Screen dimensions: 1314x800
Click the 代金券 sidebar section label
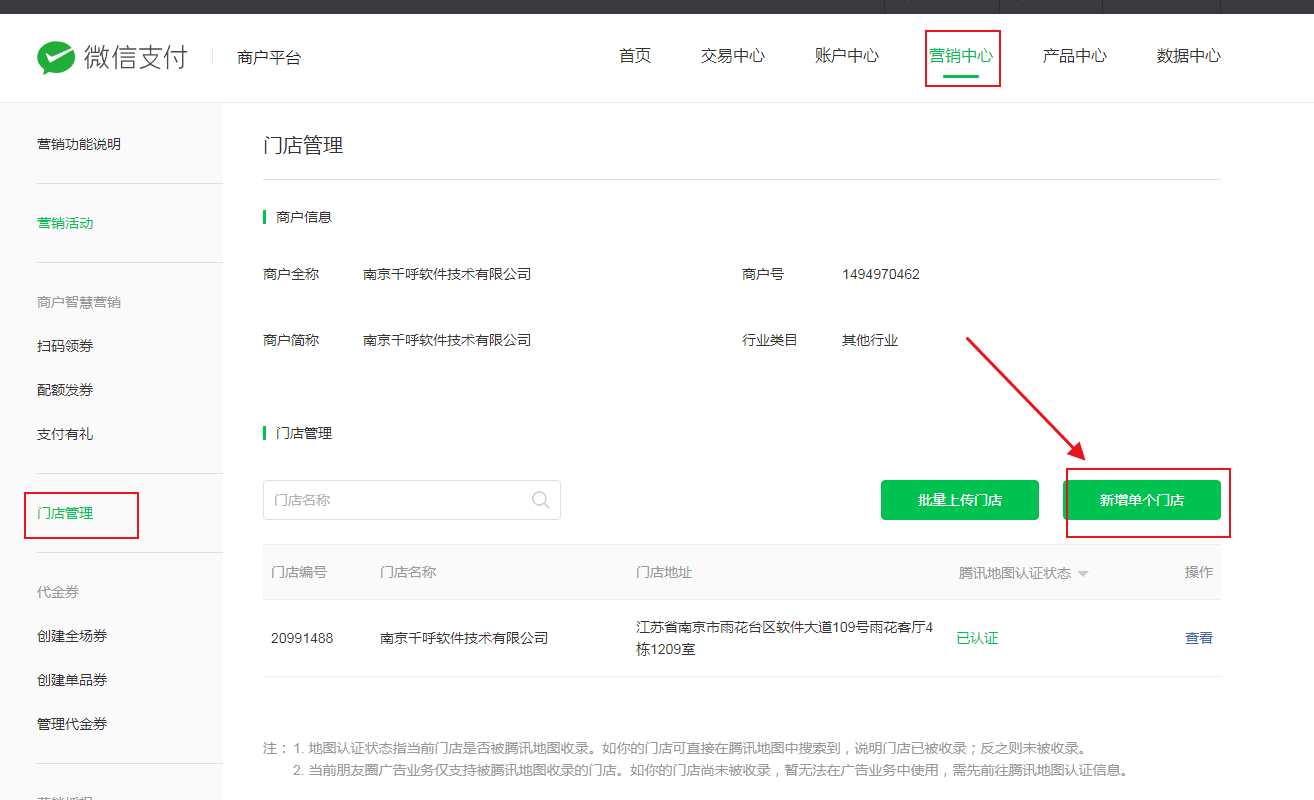tap(58, 592)
